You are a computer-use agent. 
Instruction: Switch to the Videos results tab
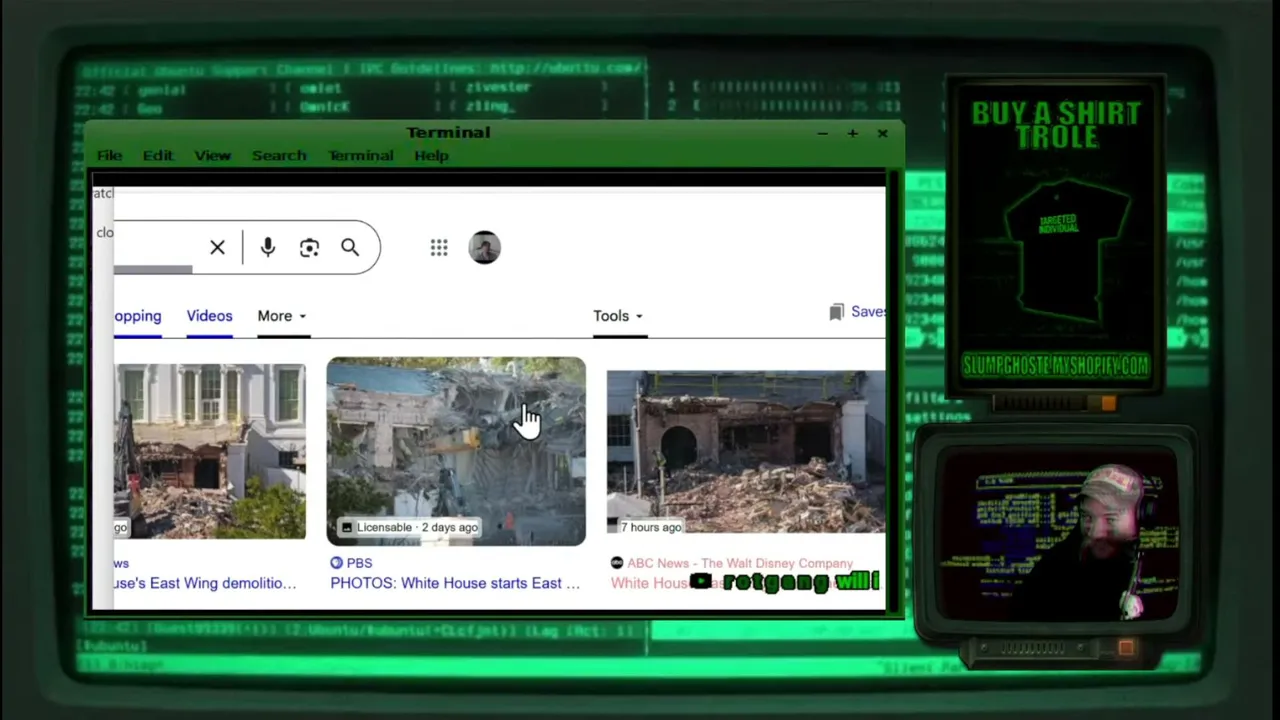point(209,316)
